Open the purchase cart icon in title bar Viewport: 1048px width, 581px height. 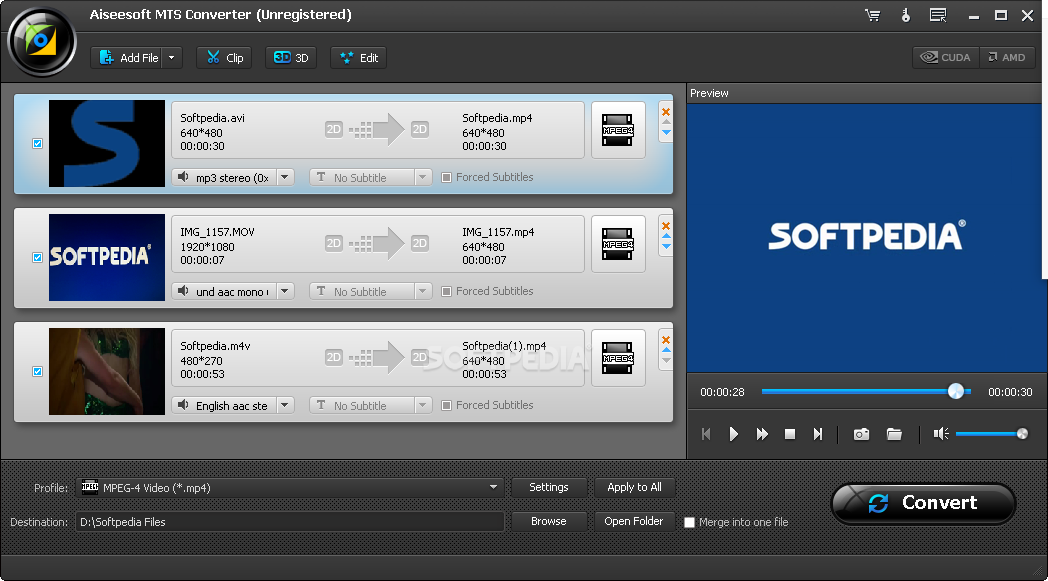click(872, 15)
